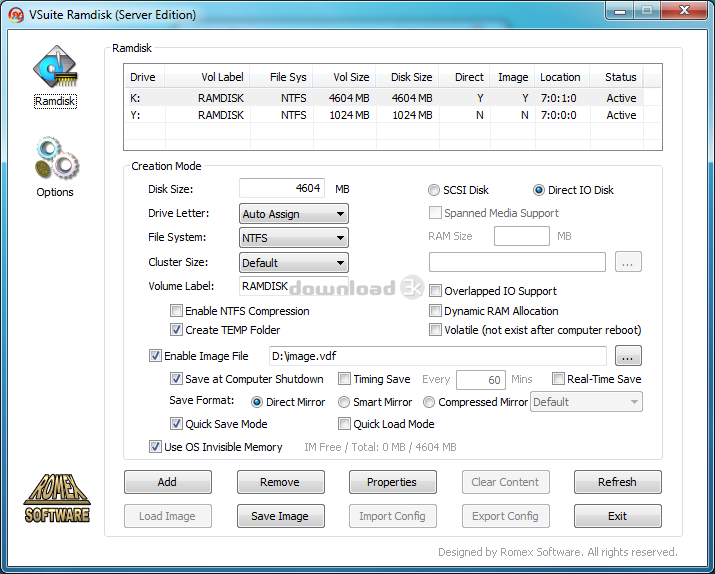Click the Refresh button
The image size is (715, 574).
pos(617,482)
